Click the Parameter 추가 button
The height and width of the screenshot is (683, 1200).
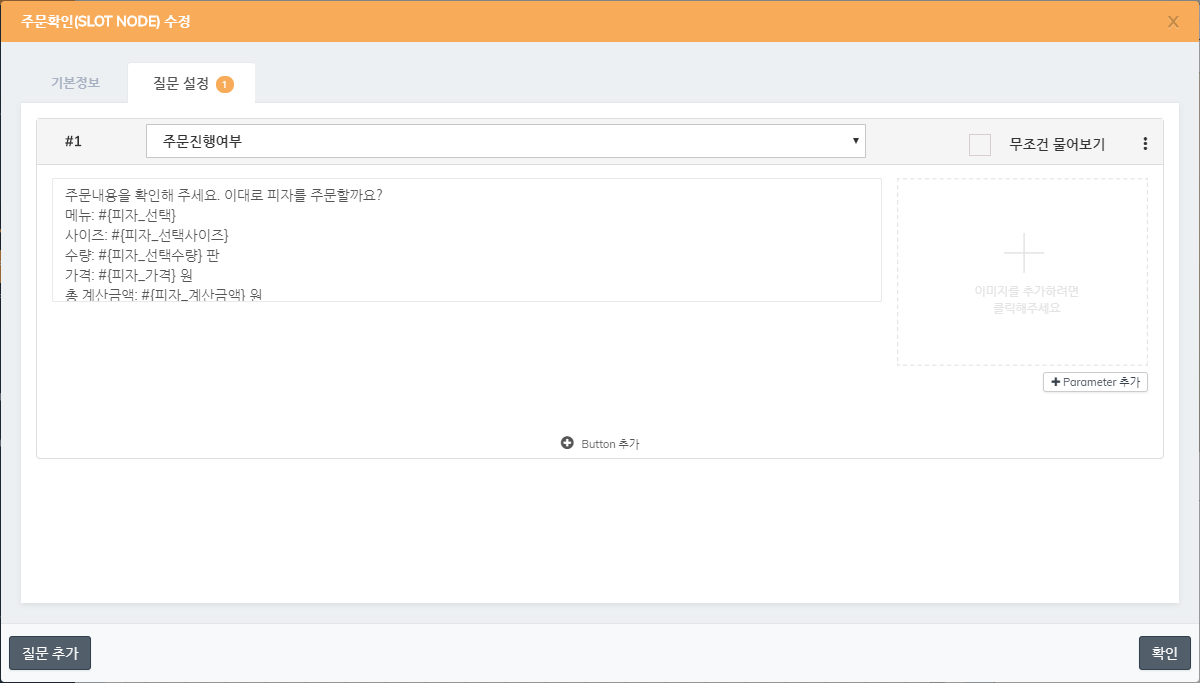coord(1095,382)
